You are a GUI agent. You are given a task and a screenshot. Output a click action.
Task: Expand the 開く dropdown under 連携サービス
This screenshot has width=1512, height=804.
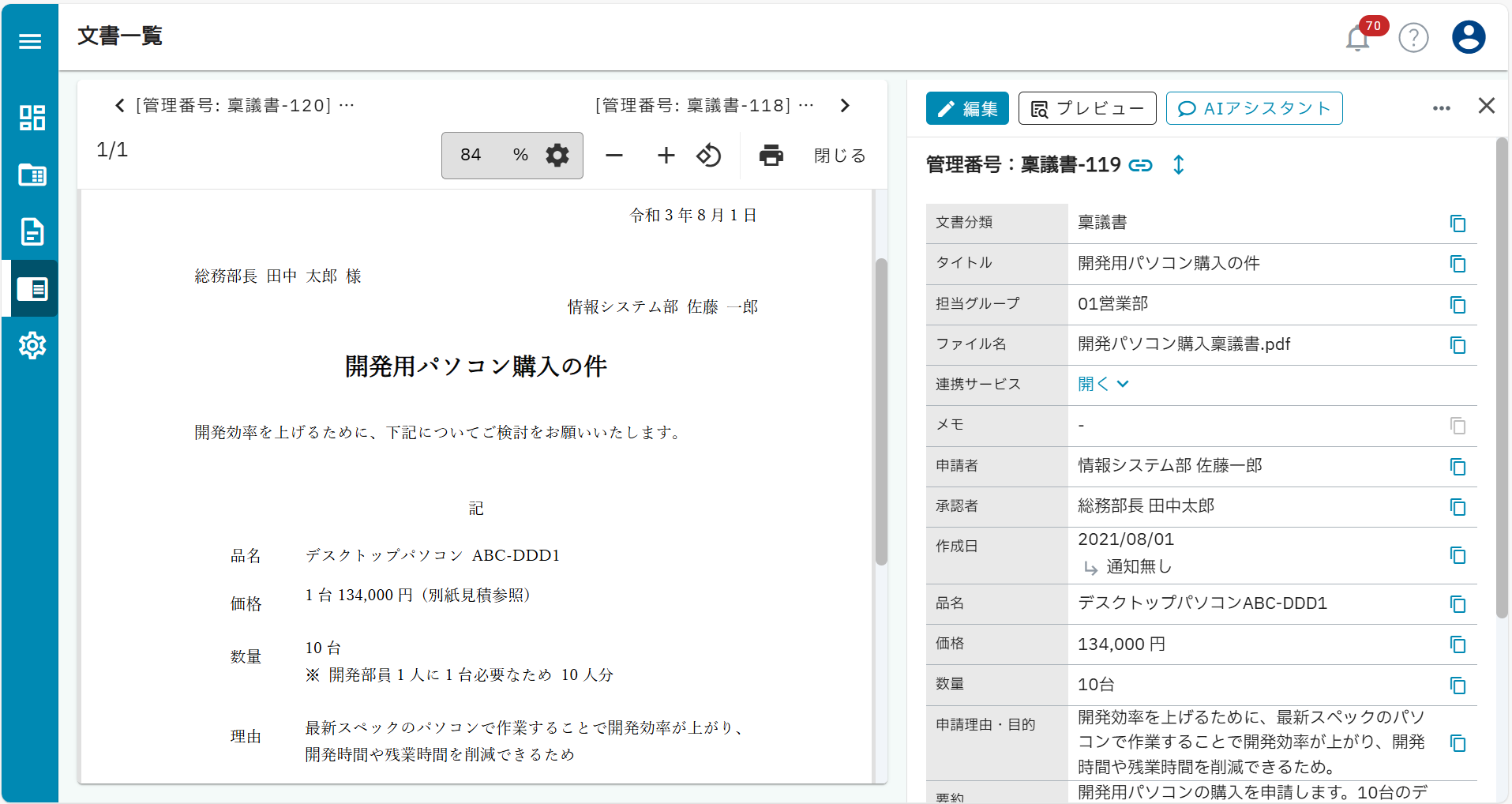pos(1102,384)
